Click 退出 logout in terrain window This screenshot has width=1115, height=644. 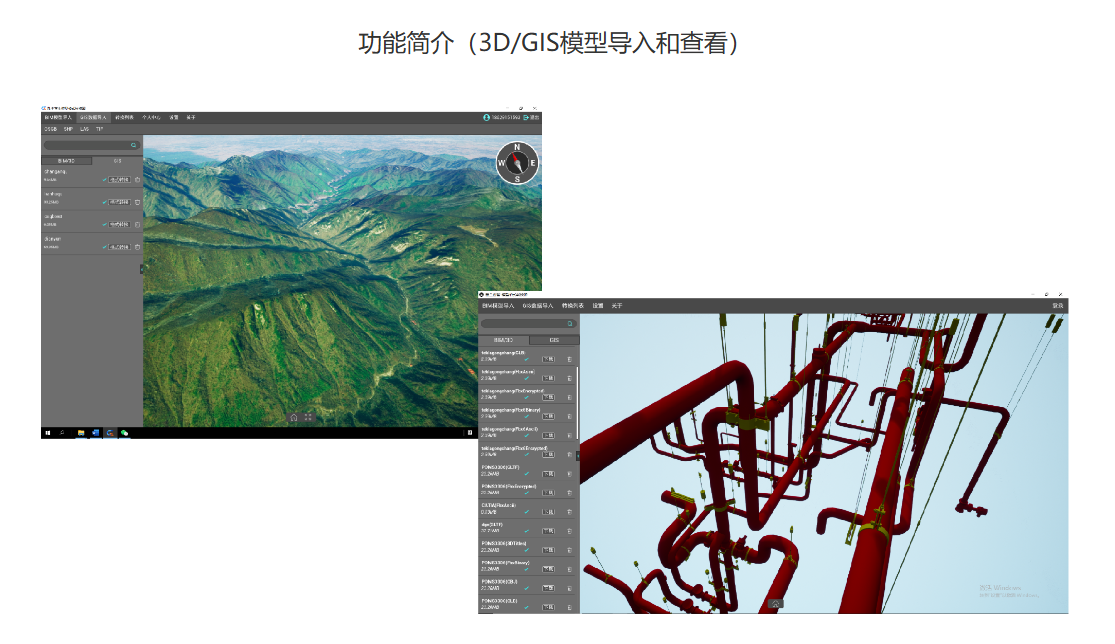click(x=531, y=117)
